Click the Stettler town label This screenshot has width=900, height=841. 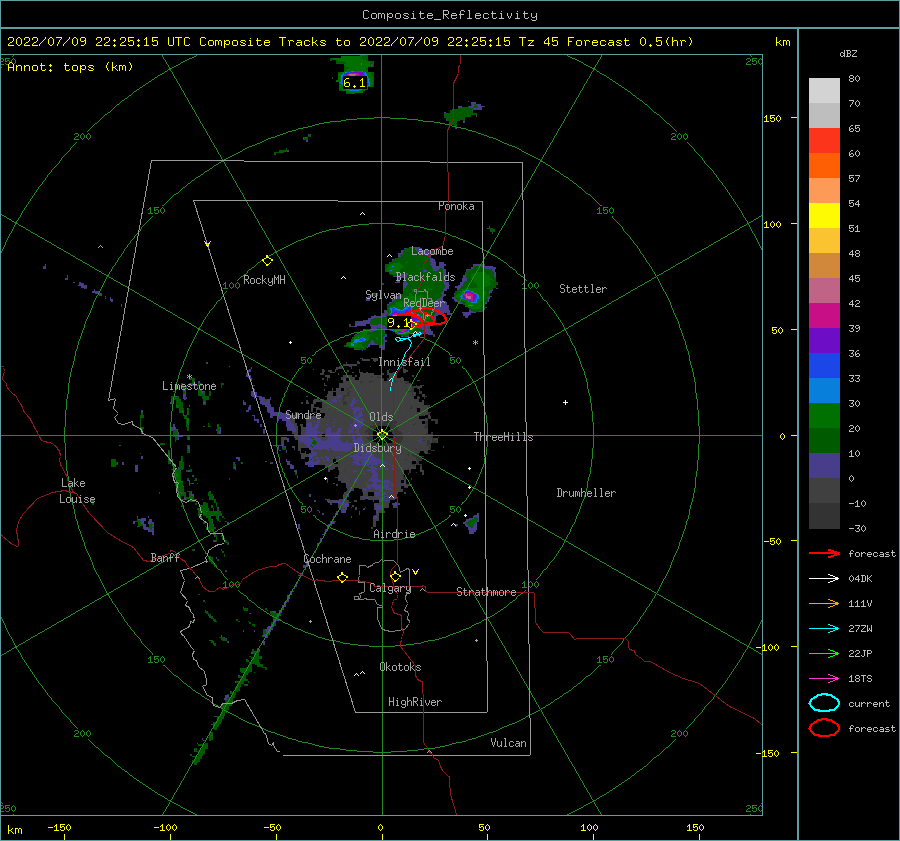(x=583, y=289)
